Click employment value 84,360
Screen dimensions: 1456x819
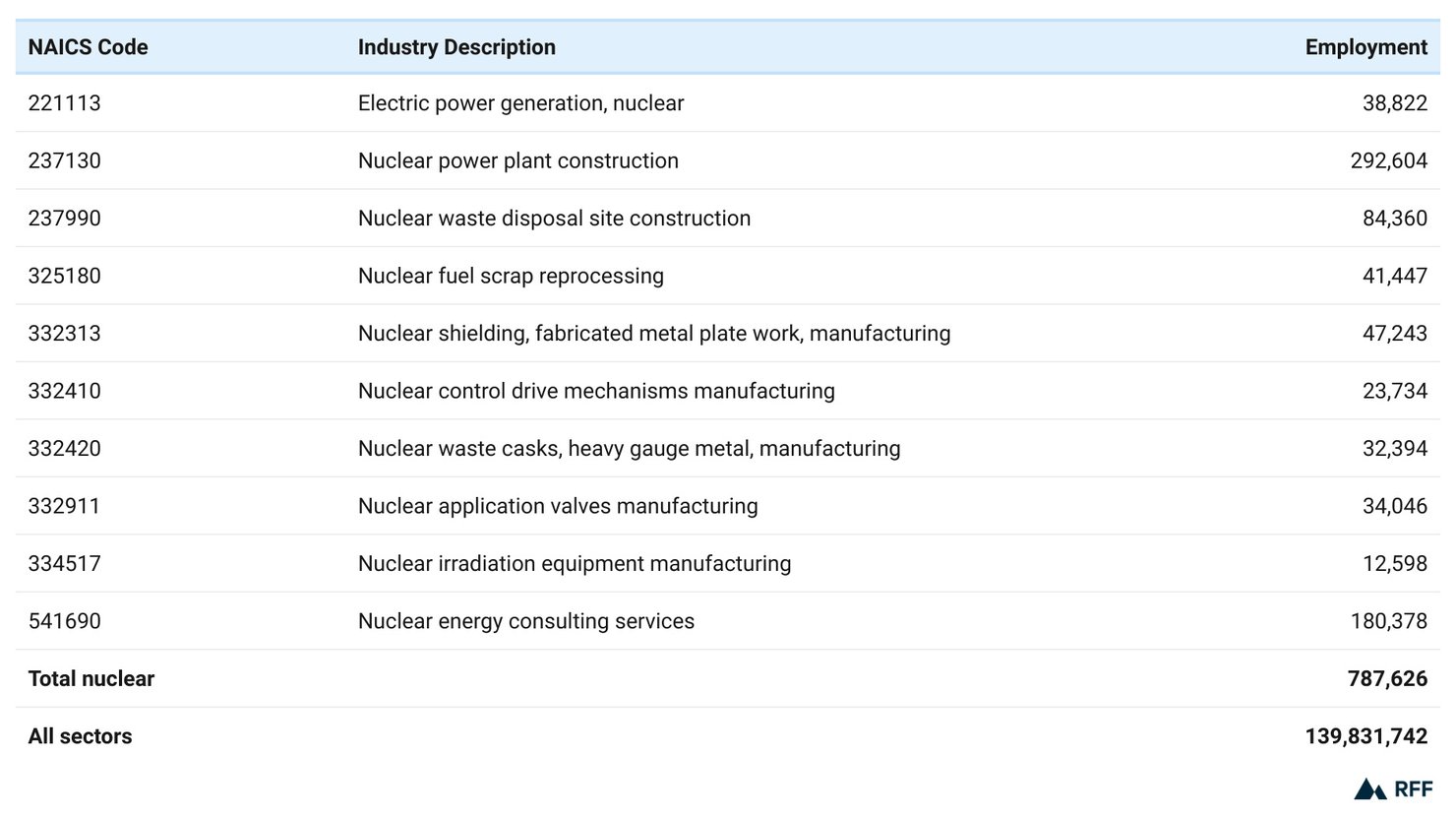pos(1394,219)
